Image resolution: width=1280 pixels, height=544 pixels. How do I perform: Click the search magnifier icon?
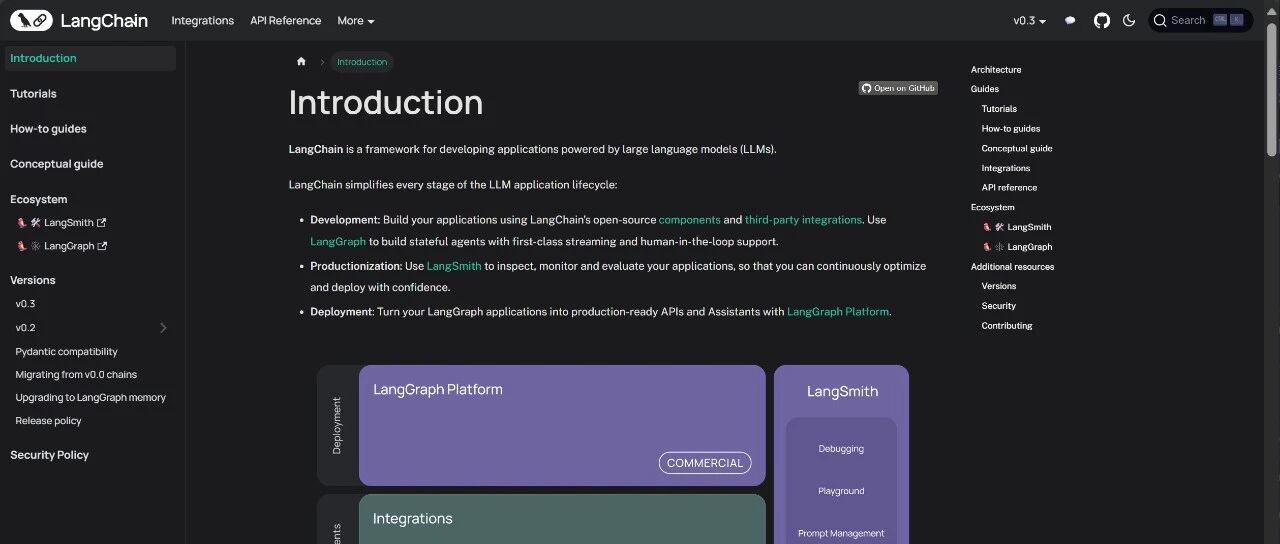[x=1160, y=20]
